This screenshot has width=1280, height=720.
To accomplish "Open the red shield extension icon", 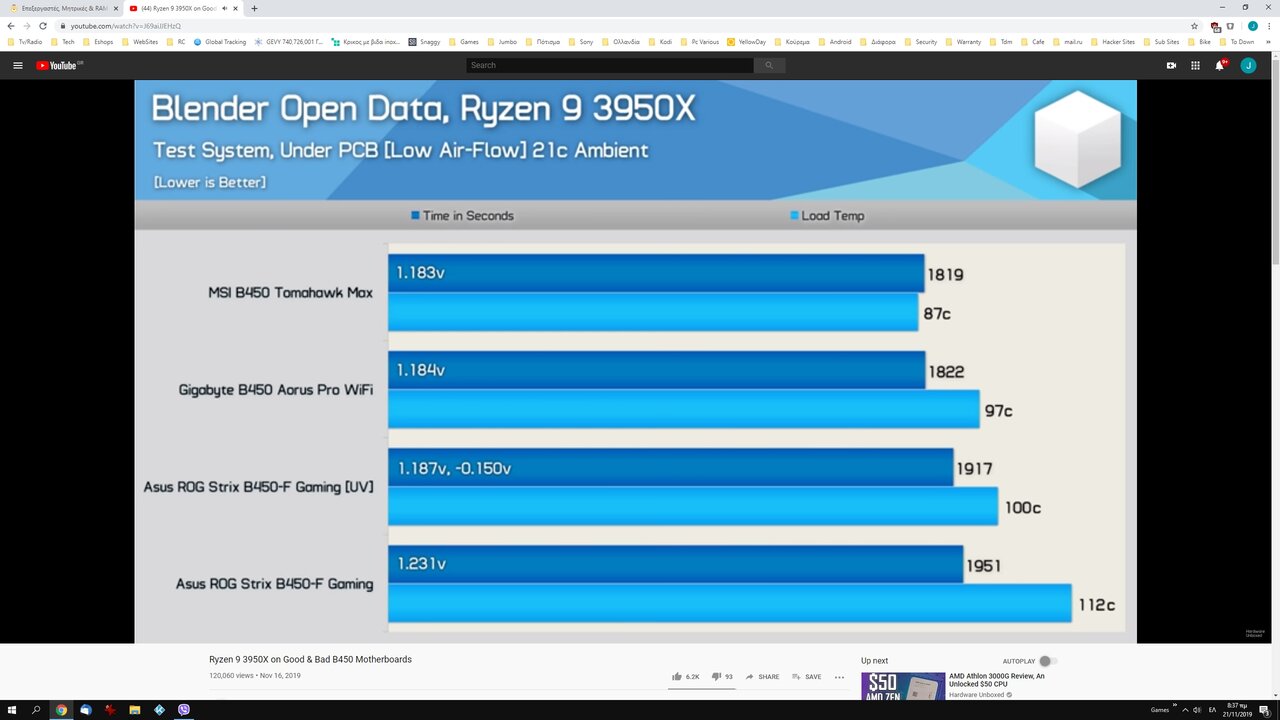I will point(1215,26).
